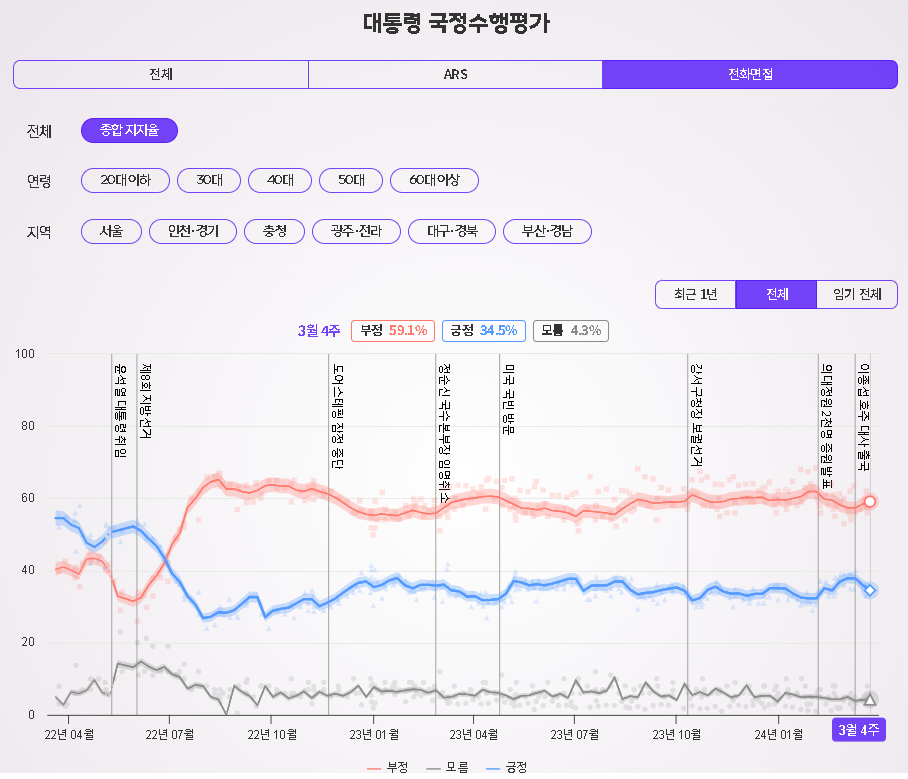Click the white circle marker ending the red line
Viewport: 908px width, 779px height.
(869, 500)
